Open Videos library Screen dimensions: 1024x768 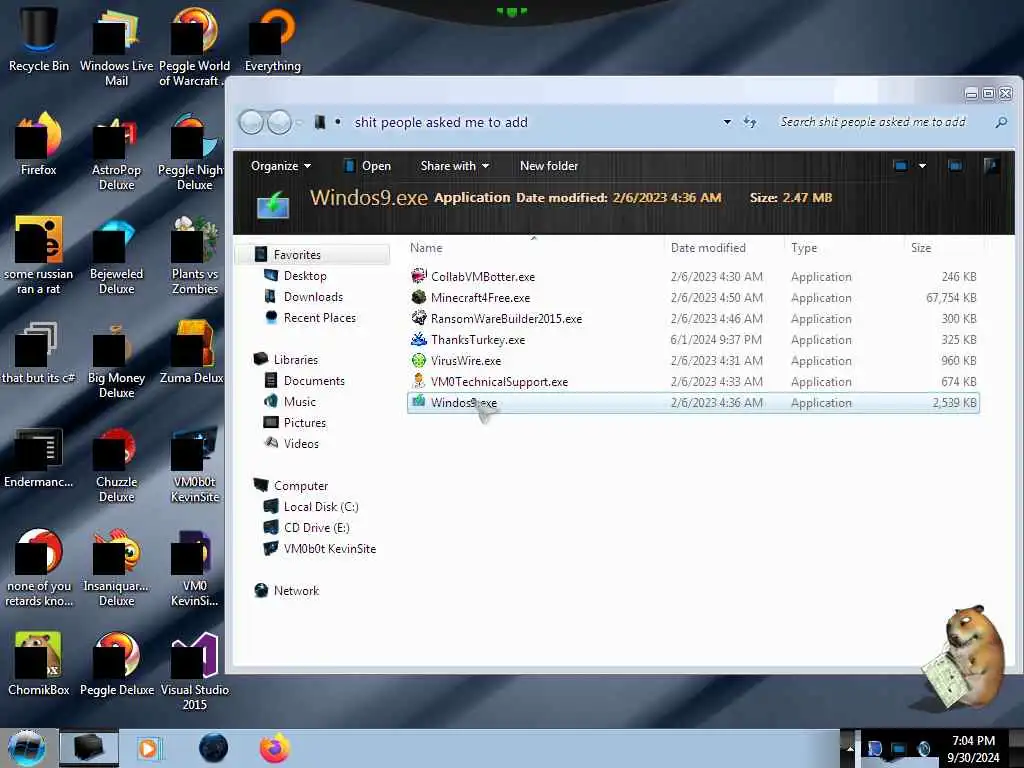(x=300, y=443)
